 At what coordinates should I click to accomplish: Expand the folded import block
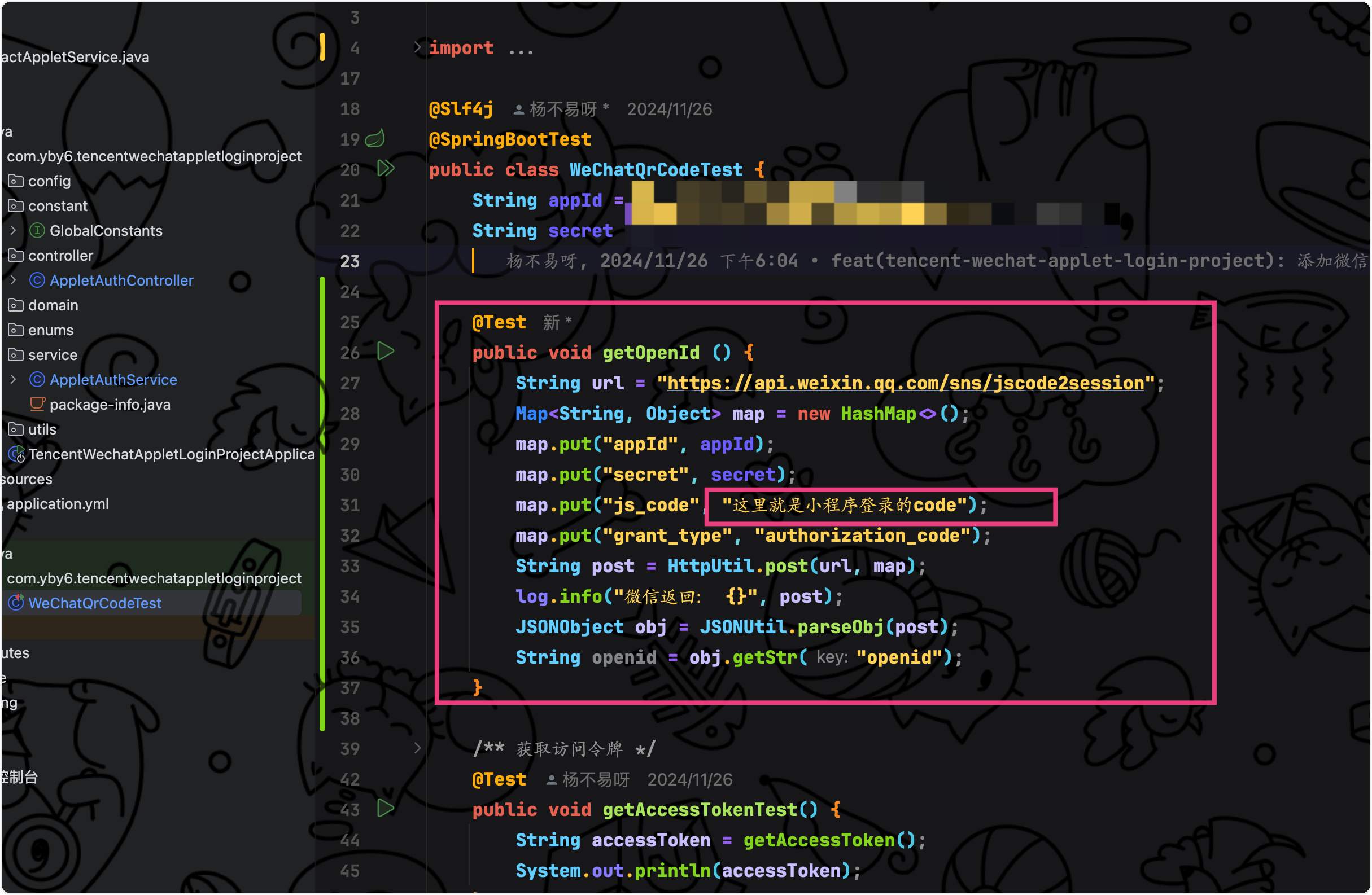pyautogui.click(x=417, y=47)
